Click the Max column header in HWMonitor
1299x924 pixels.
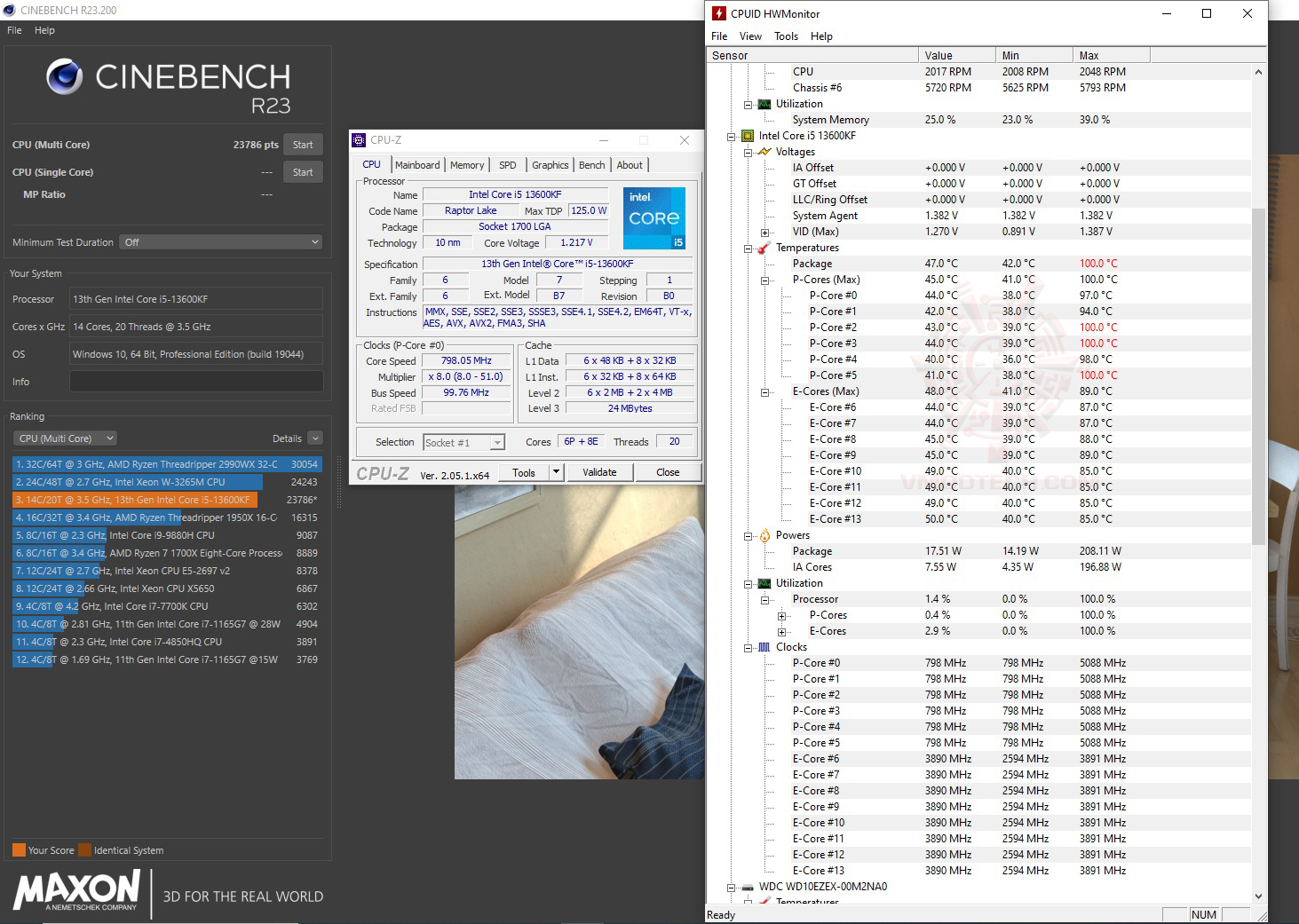pyautogui.click(x=1111, y=55)
